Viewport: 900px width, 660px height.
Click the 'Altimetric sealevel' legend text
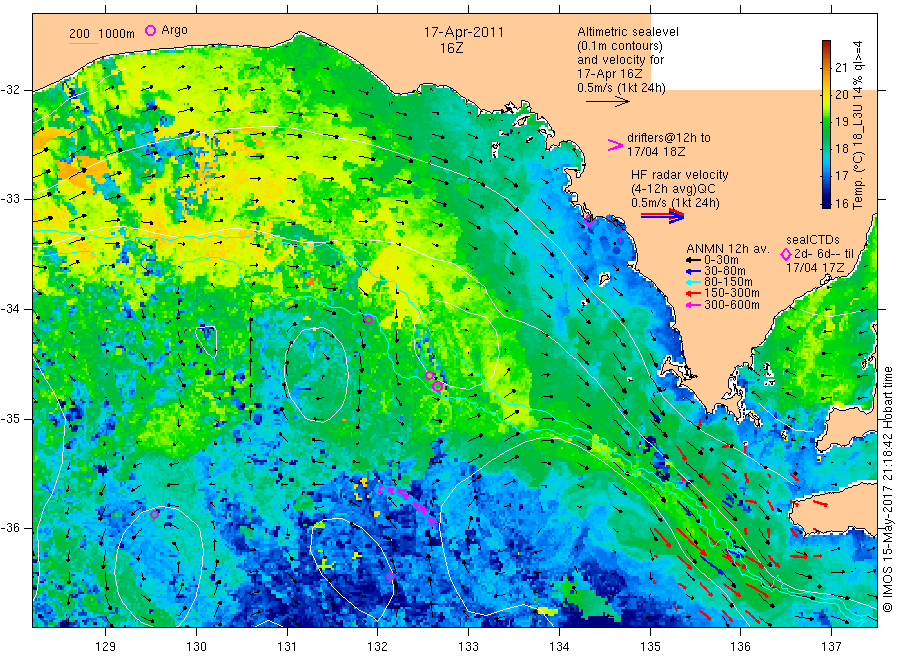click(x=628, y=32)
